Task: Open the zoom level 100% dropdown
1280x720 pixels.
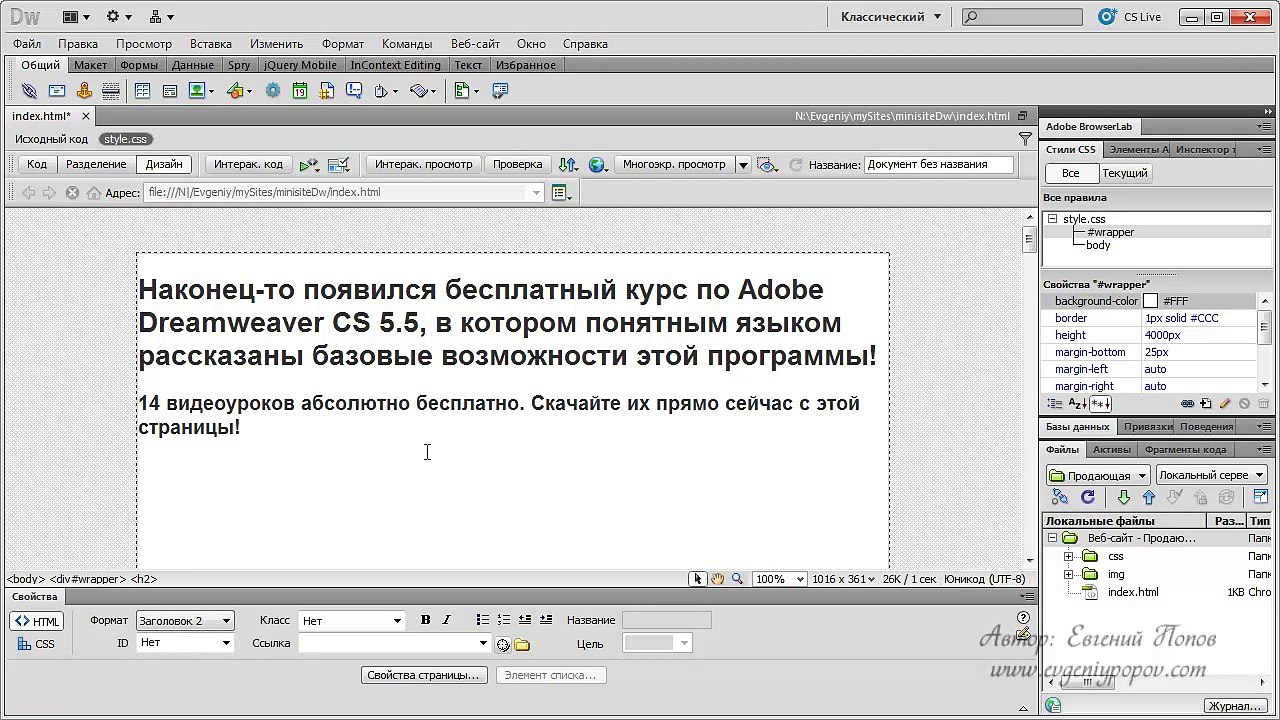Action: pyautogui.click(x=780, y=579)
